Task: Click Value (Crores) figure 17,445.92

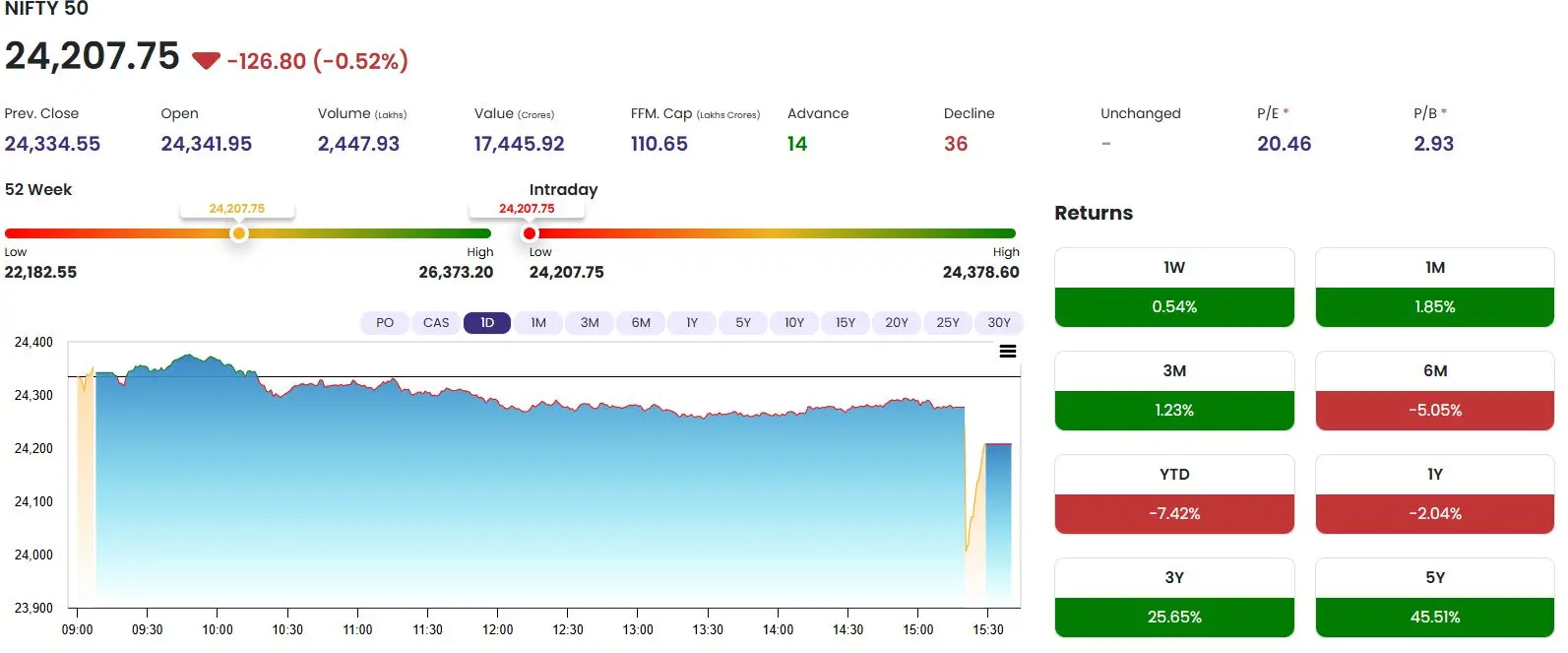Action: click(520, 144)
